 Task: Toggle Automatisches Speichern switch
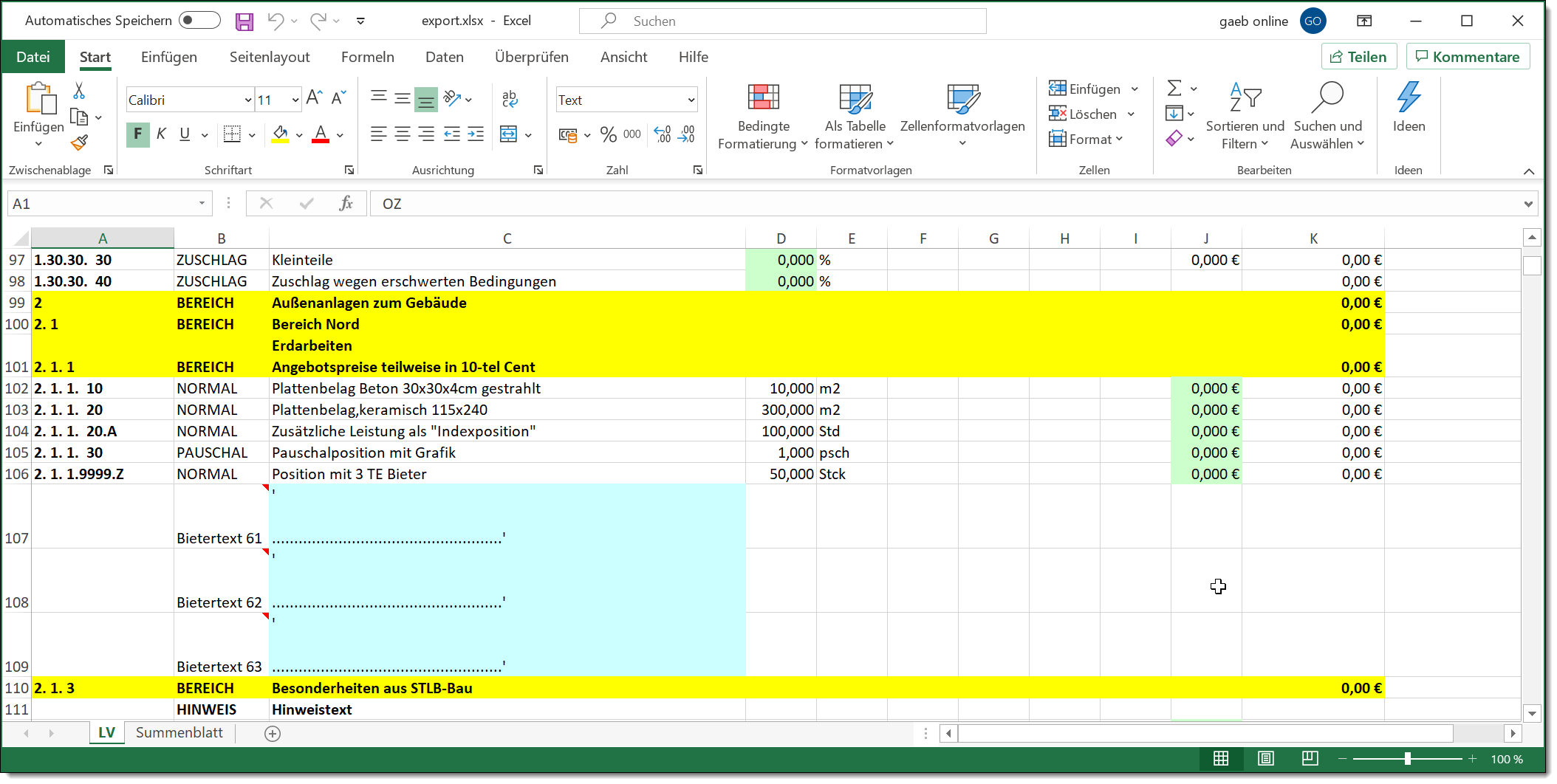199,21
